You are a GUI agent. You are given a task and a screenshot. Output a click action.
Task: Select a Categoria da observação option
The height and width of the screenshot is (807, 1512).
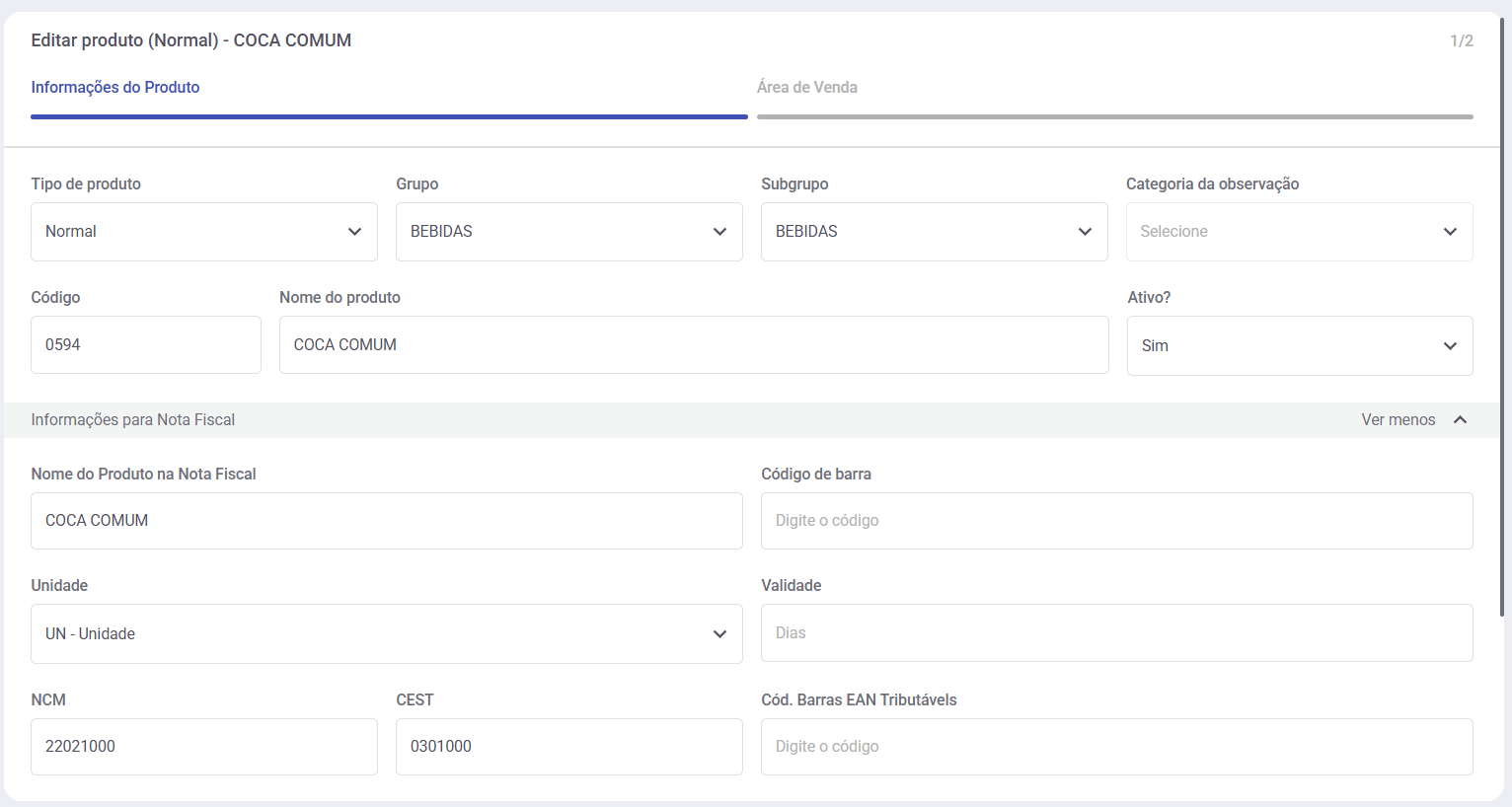pos(1300,232)
